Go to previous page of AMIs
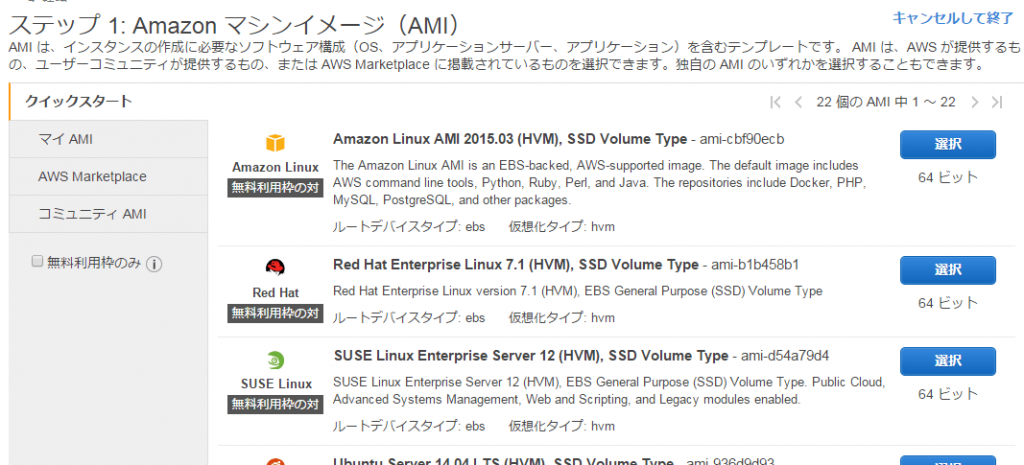This screenshot has height=465, width=1024. [798, 102]
